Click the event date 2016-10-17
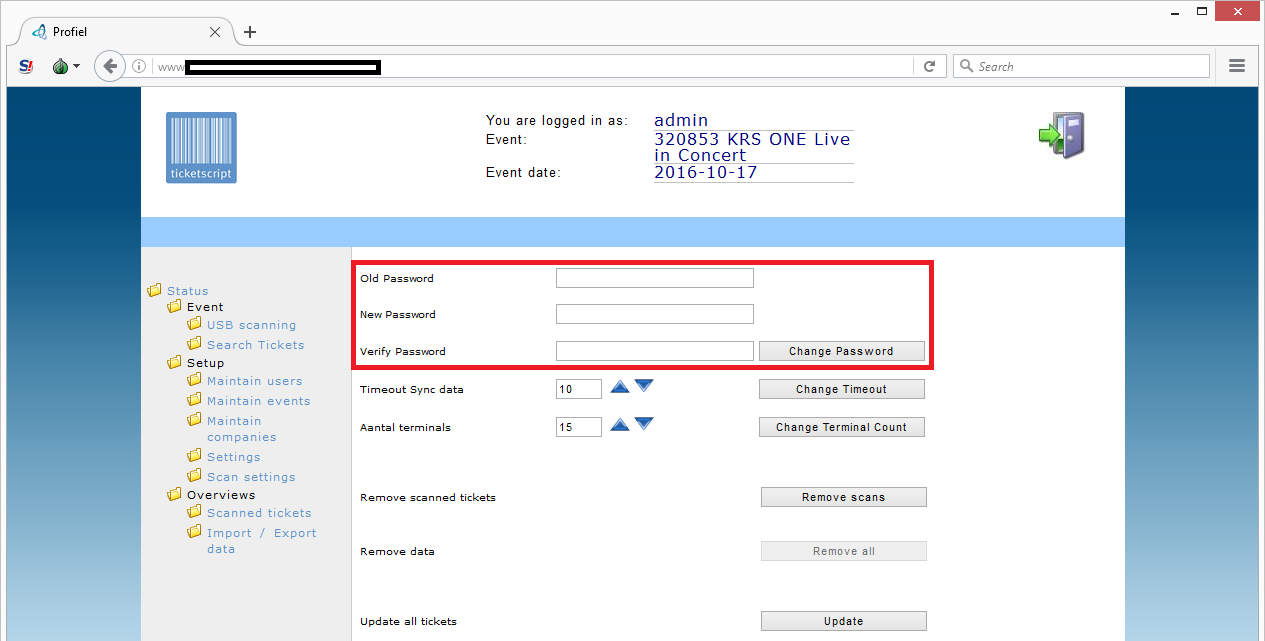This screenshot has width=1265, height=641. [706, 172]
